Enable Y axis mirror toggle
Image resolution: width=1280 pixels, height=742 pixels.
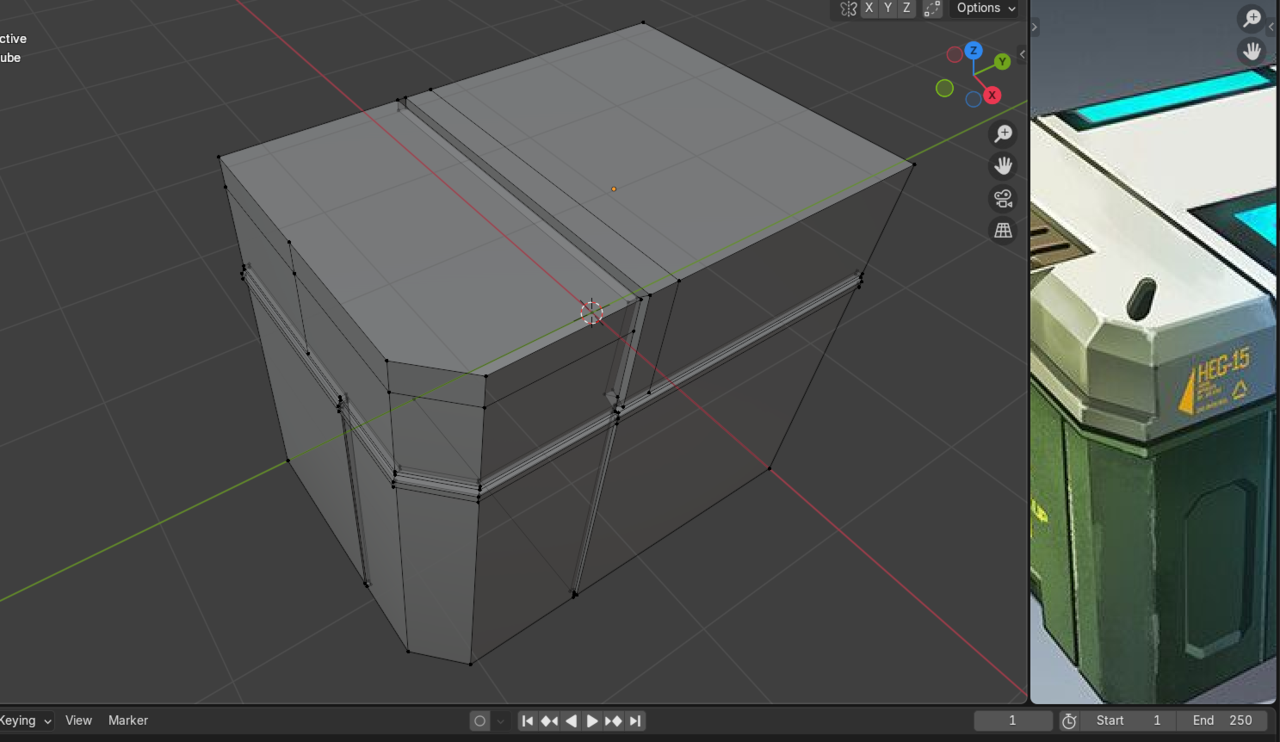point(888,9)
